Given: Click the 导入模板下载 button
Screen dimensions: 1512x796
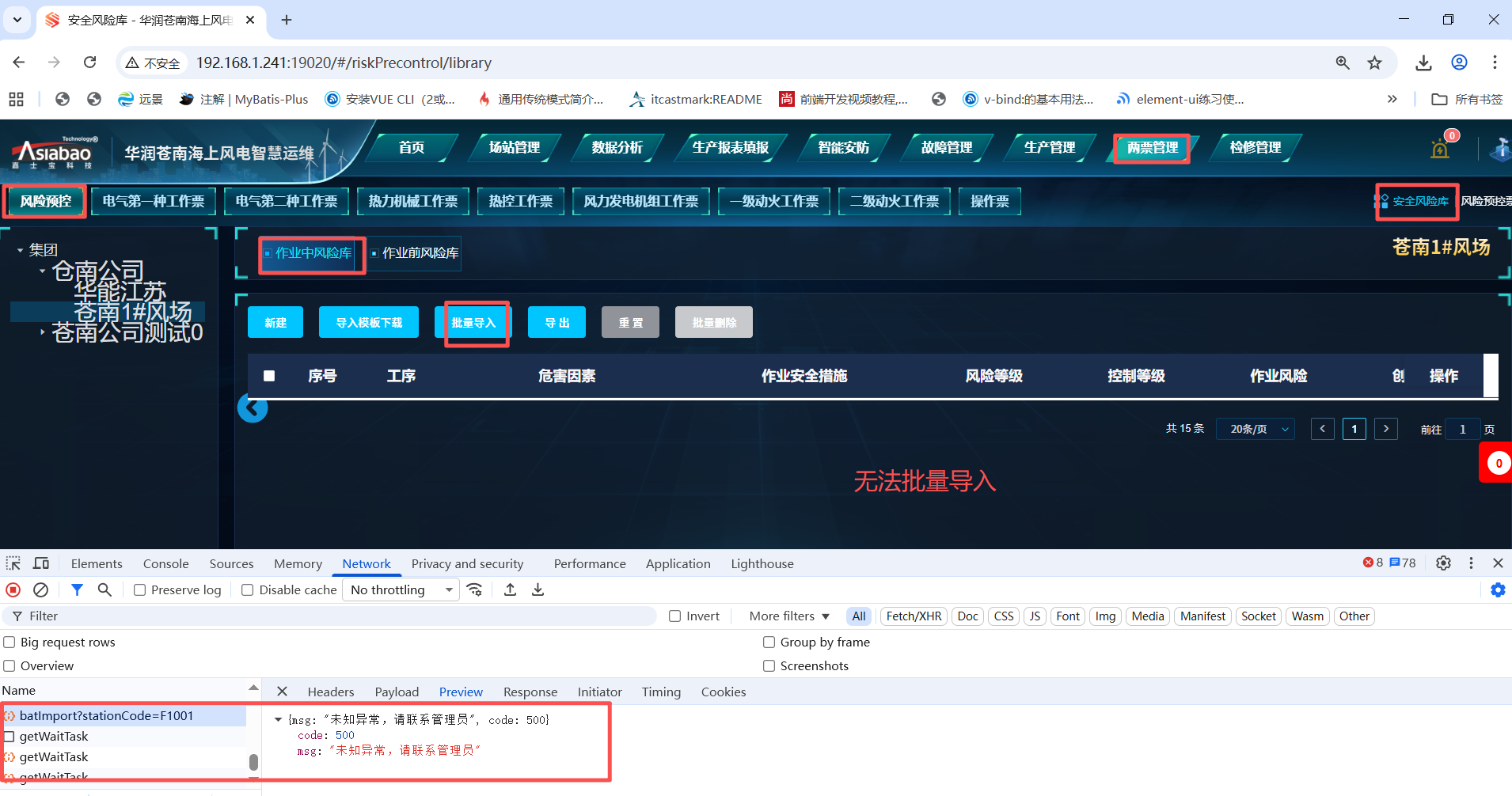Looking at the screenshot, I should pos(369,323).
